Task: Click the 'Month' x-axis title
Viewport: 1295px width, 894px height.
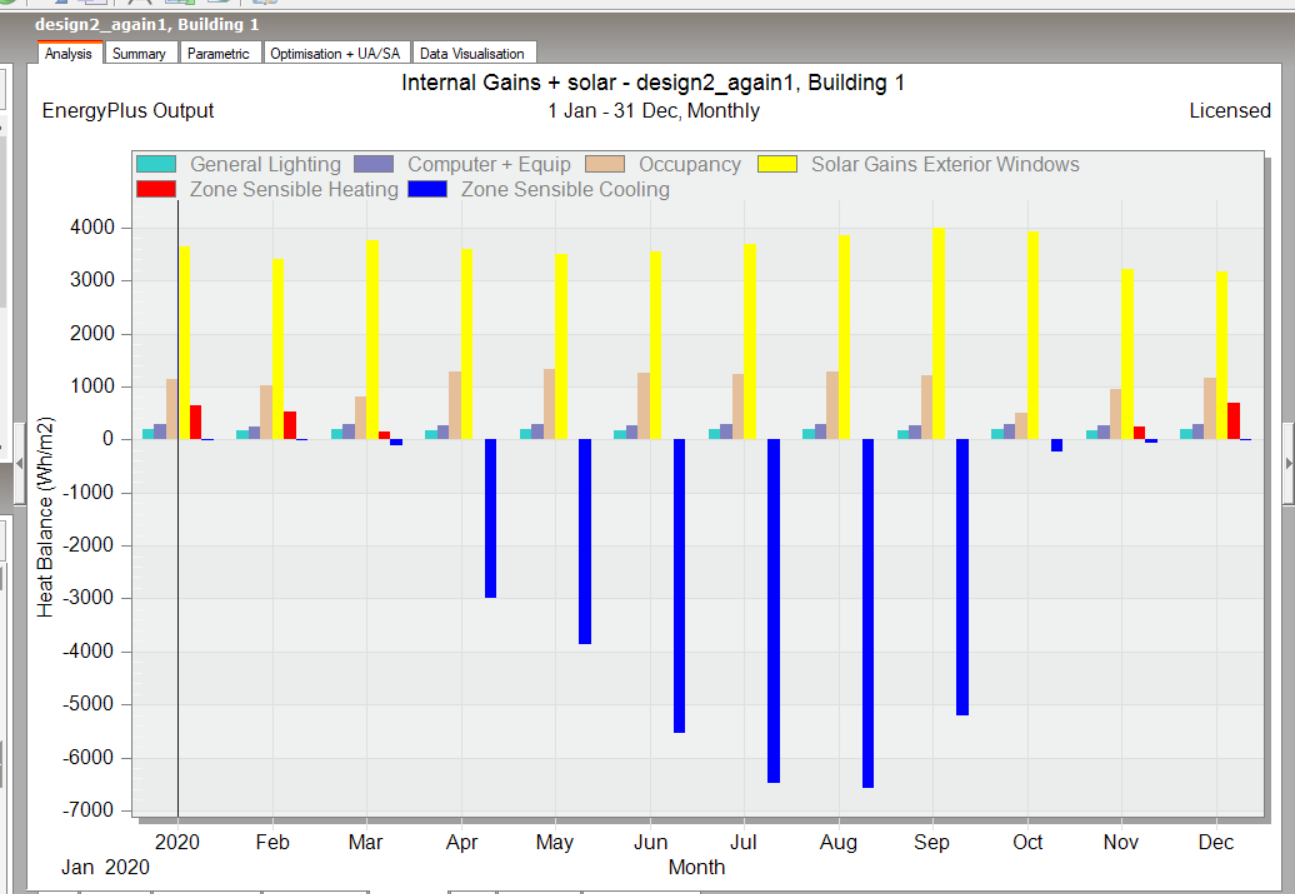Action: coord(697,867)
